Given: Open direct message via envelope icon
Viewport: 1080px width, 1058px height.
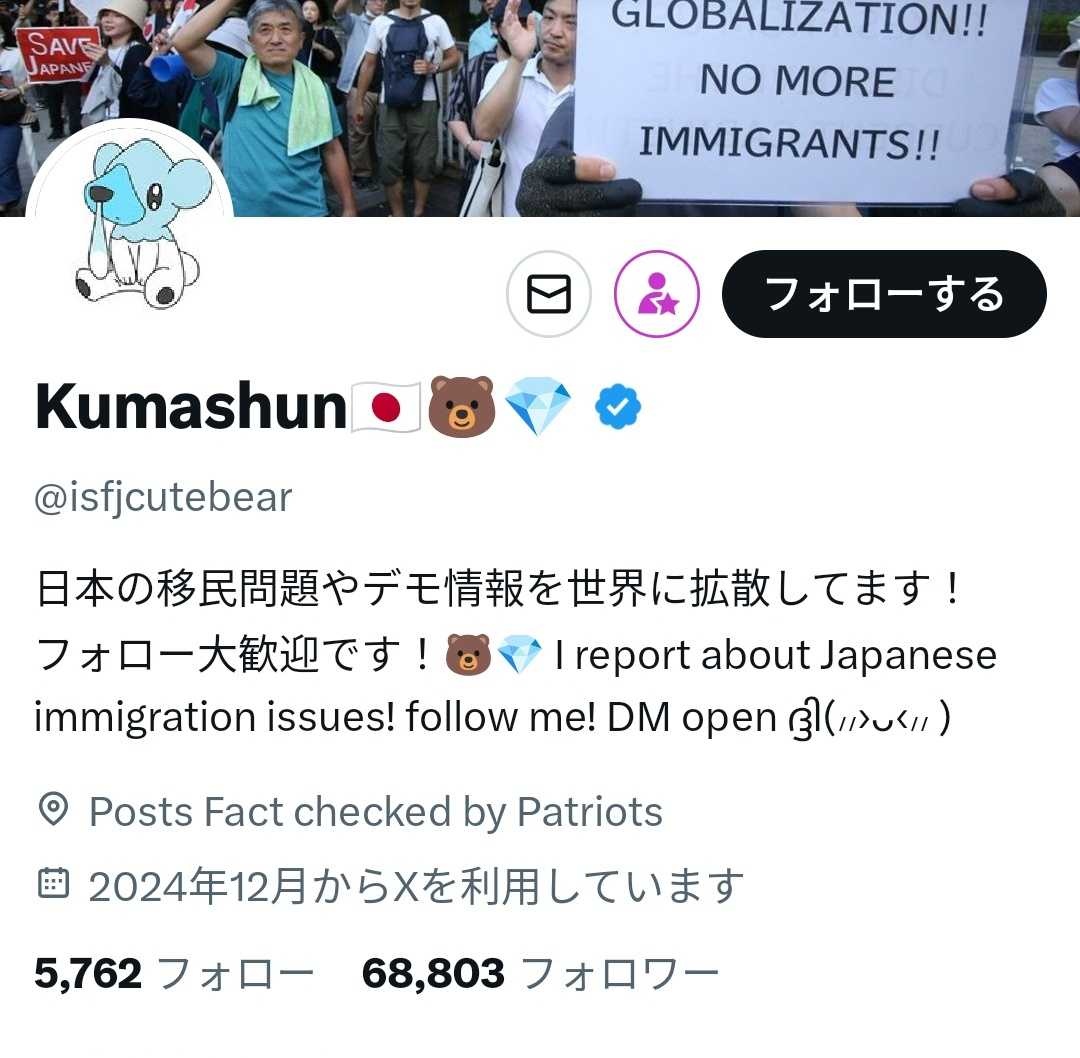Looking at the screenshot, I should coord(549,294).
